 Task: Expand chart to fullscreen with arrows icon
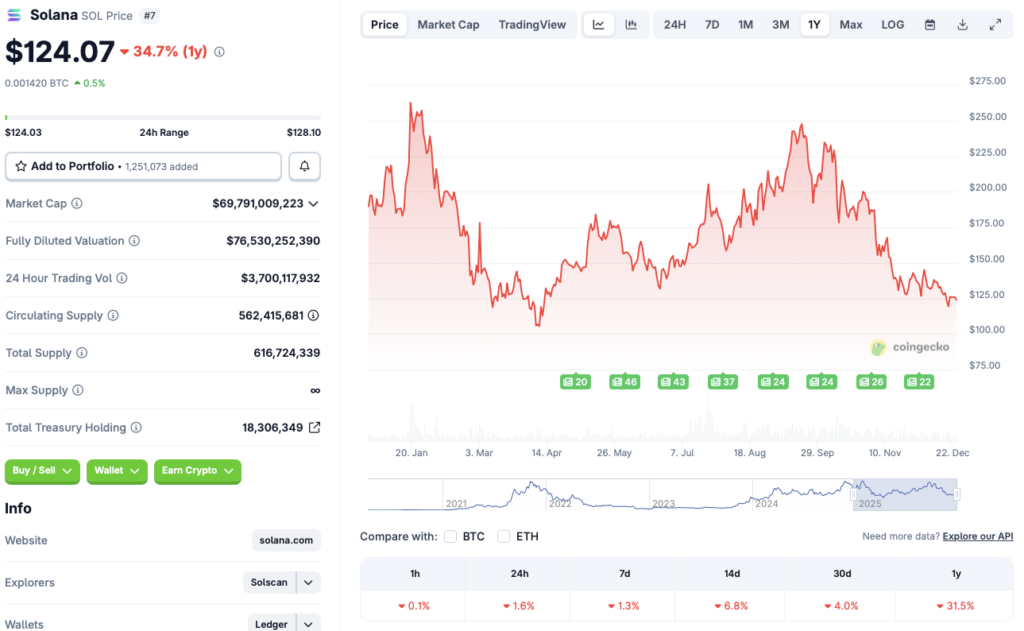pyautogui.click(x=993, y=24)
